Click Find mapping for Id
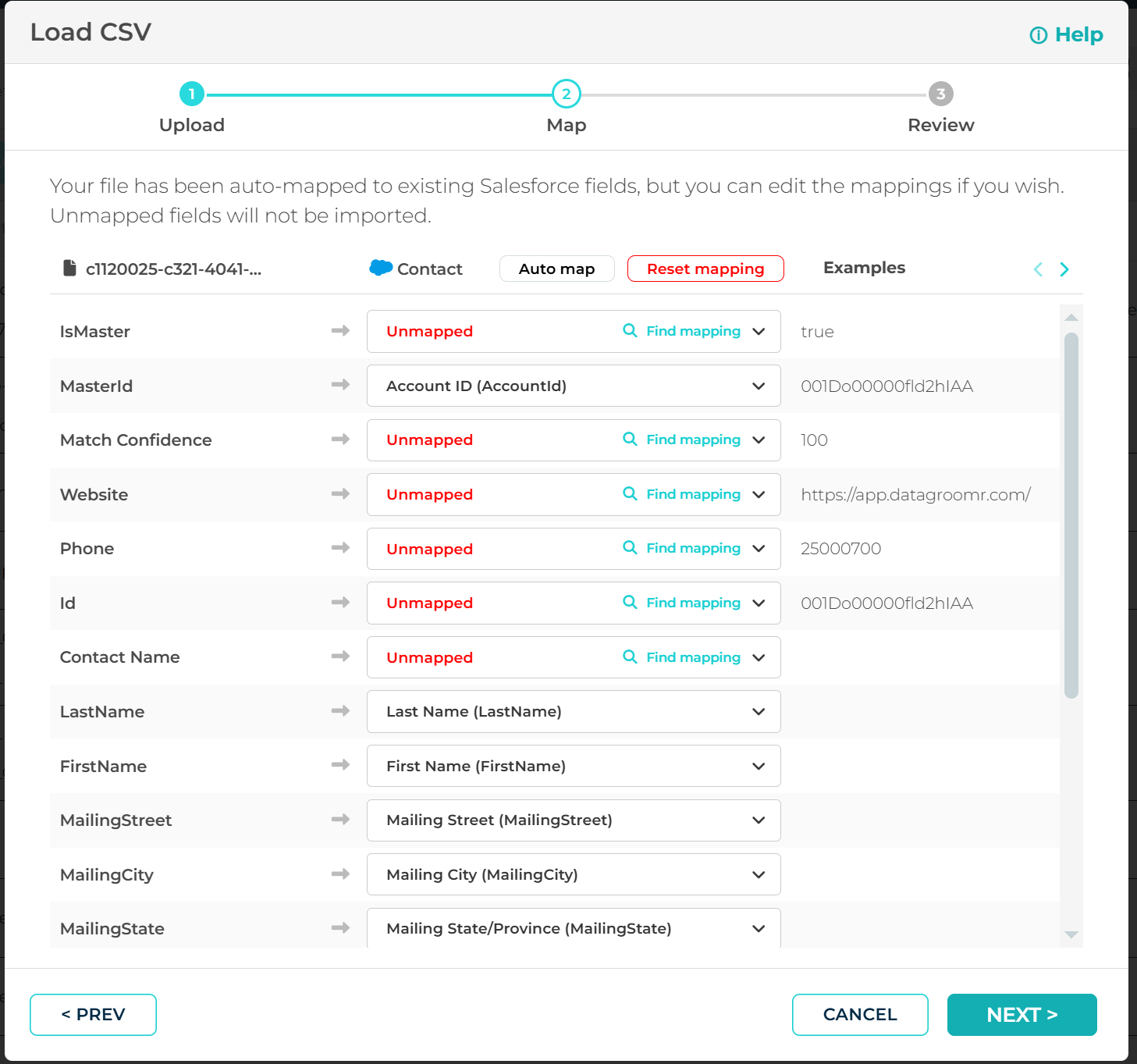 point(693,603)
